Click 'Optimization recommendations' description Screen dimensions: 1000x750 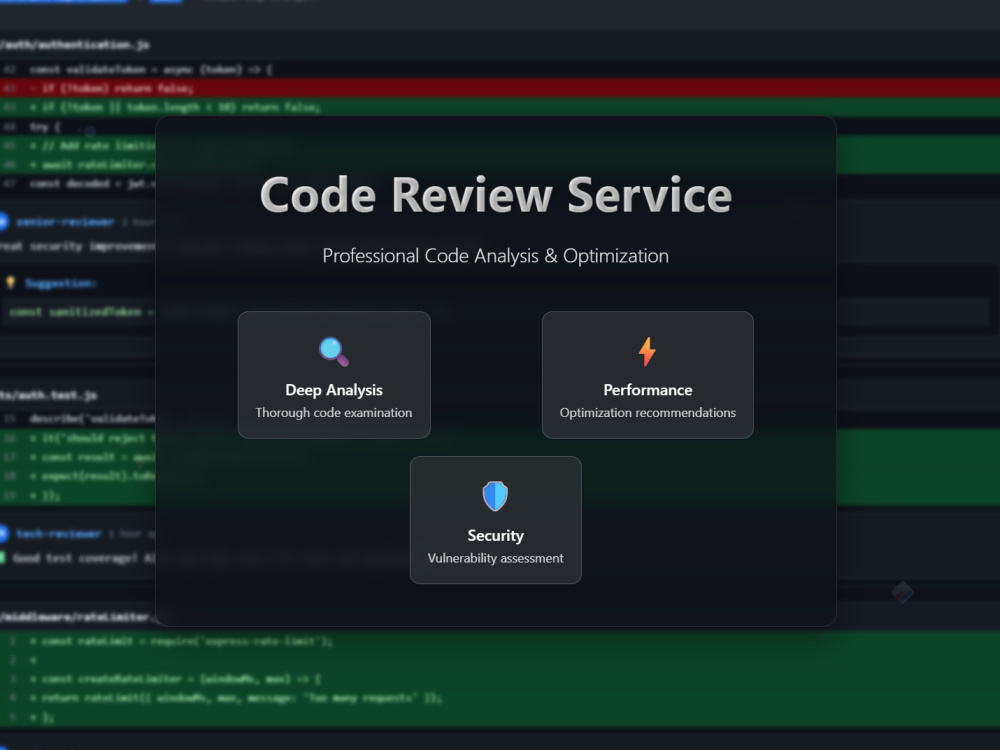(647, 413)
